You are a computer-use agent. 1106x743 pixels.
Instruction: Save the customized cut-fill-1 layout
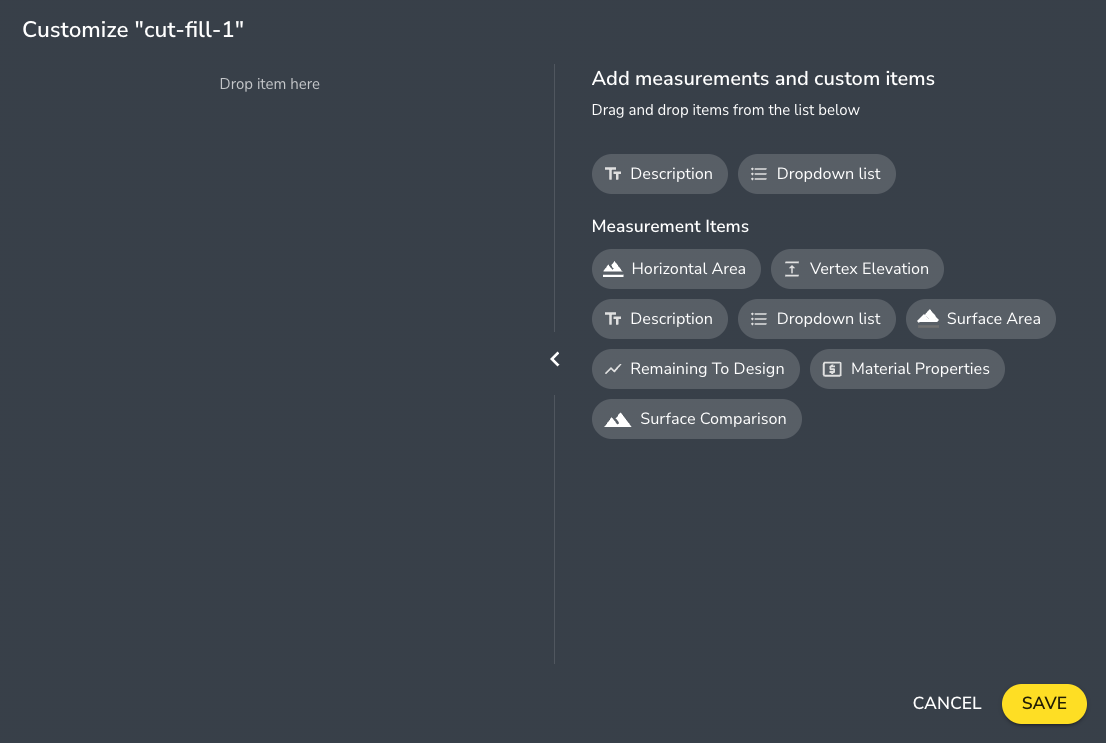1044,703
